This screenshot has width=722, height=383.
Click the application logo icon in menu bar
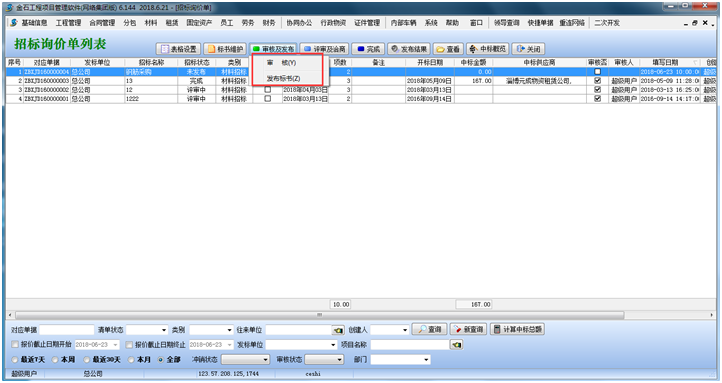(x=13, y=23)
